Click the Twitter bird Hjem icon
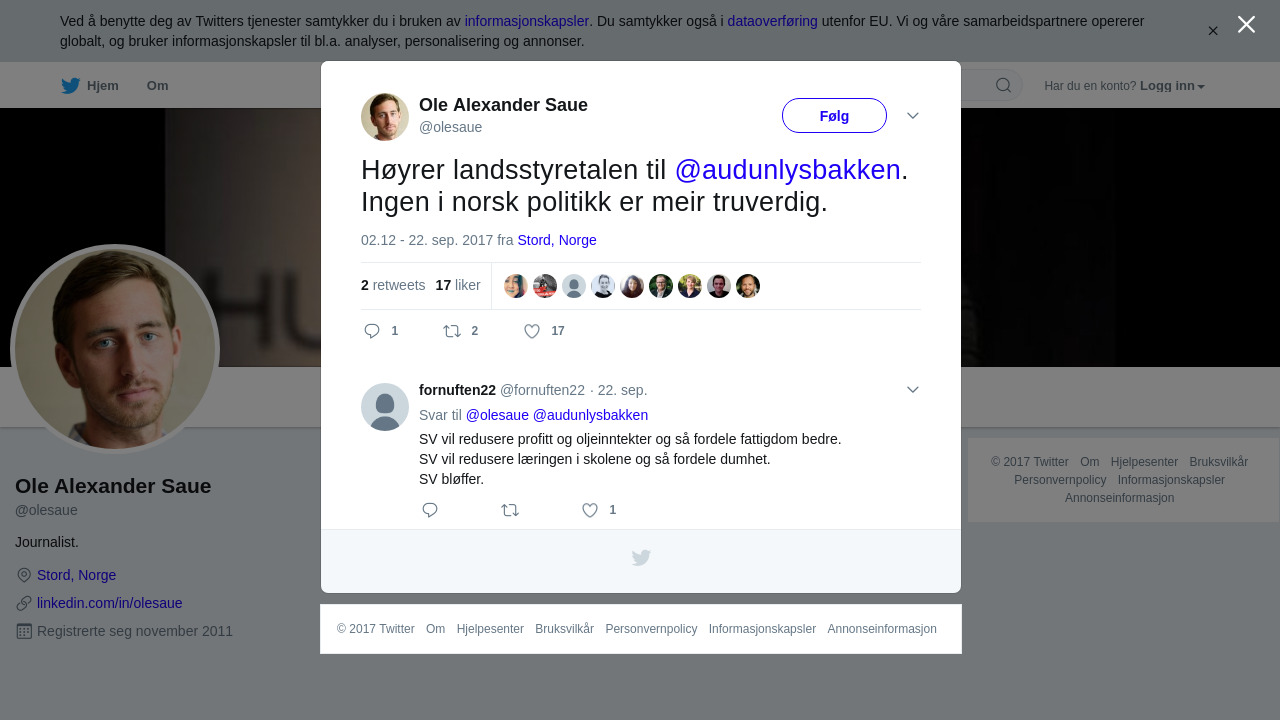This screenshot has width=1280, height=720. coord(70,86)
